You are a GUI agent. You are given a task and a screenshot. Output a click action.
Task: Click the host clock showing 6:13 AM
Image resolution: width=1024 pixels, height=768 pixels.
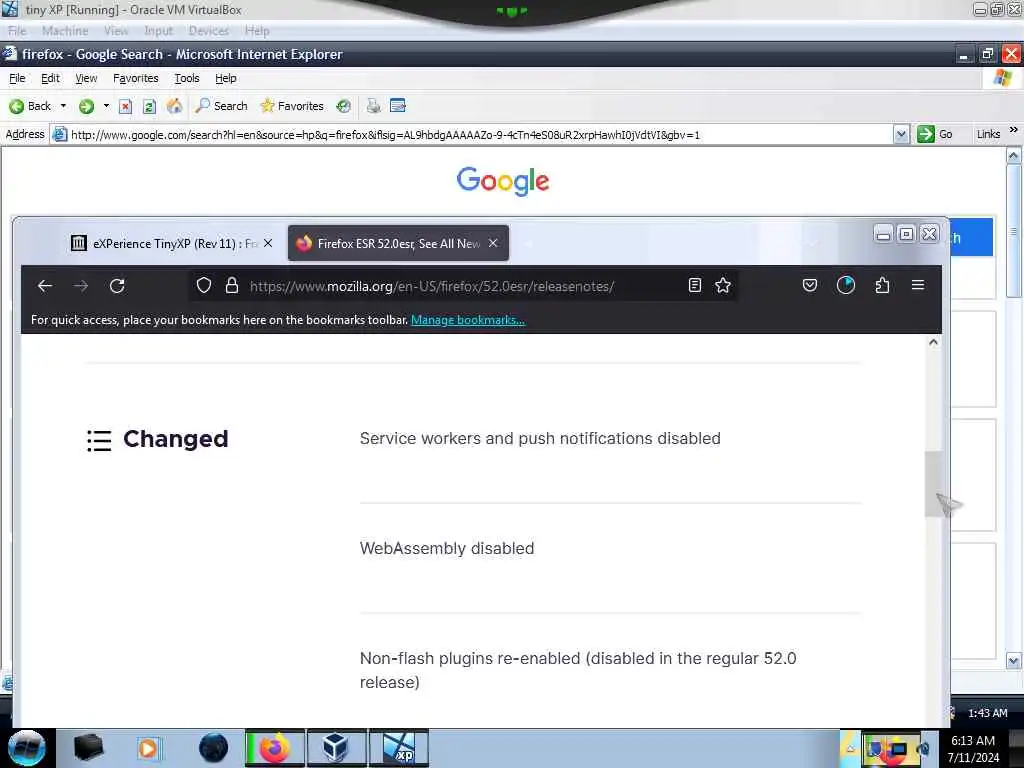click(973, 749)
